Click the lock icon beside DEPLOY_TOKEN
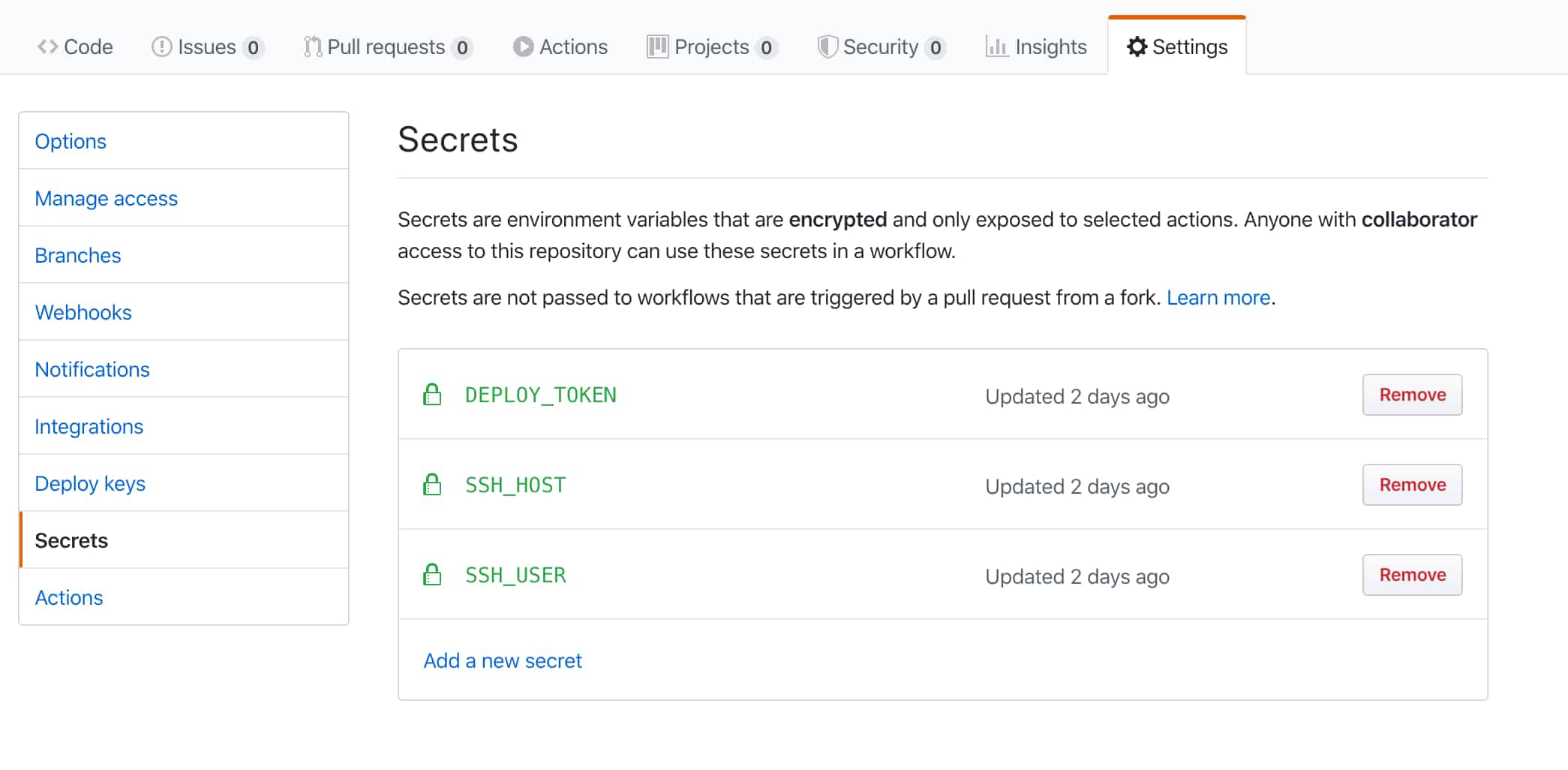This screenshot has height=770, width=1568. tap(432, 394)
